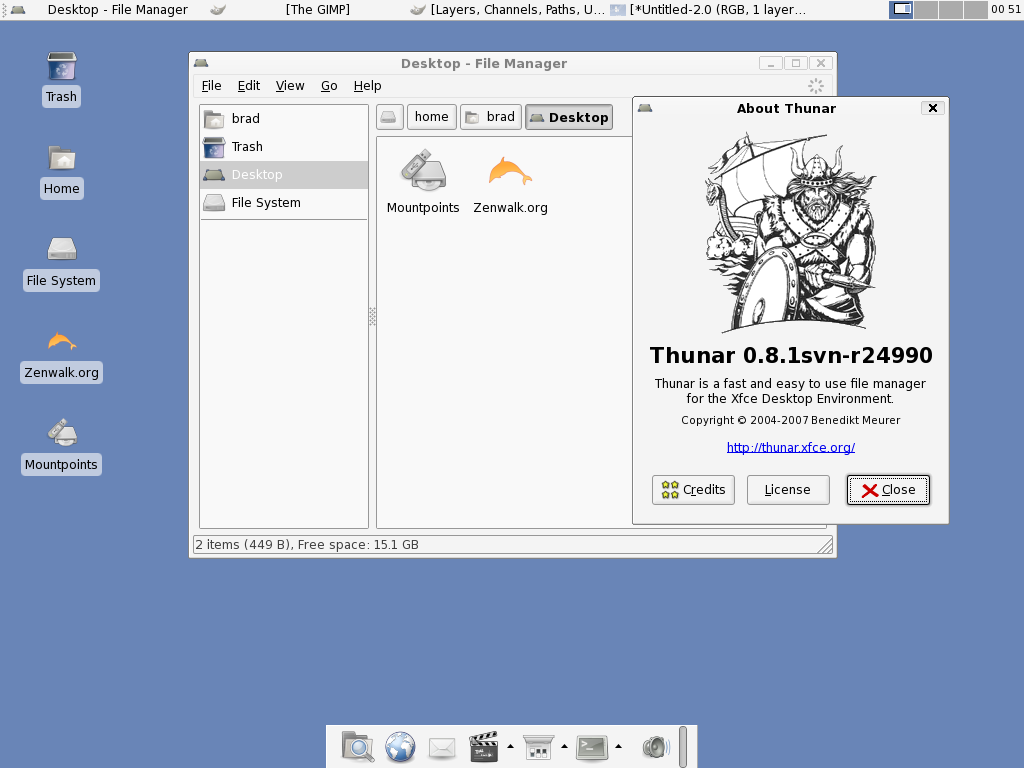The height and width of the screenshot is (768, 1024).
Task: Select Desktop in the side pane
Action: tap(284, 175)
